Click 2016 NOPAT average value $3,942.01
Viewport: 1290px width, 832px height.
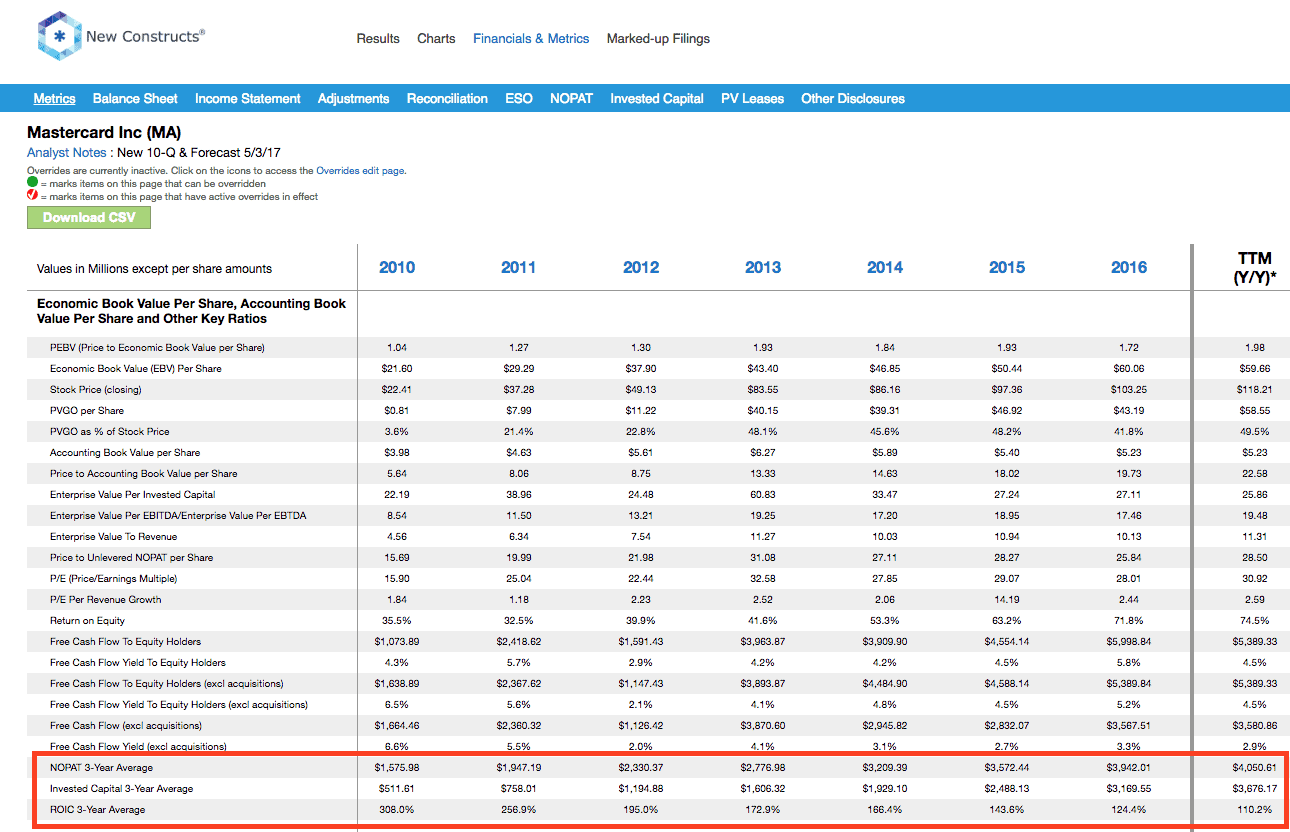1129,768
